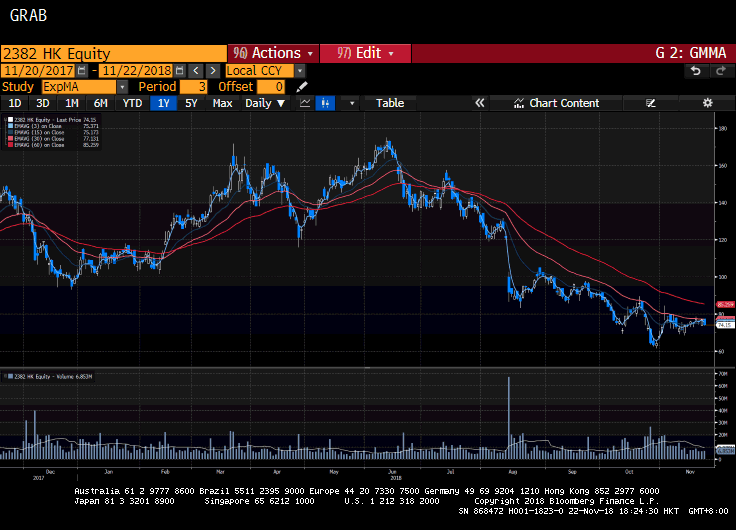Viewport: 736px width, 530px height.
Task: Expand the ExpMA study dropdown arrow
Action: (122, 87)
